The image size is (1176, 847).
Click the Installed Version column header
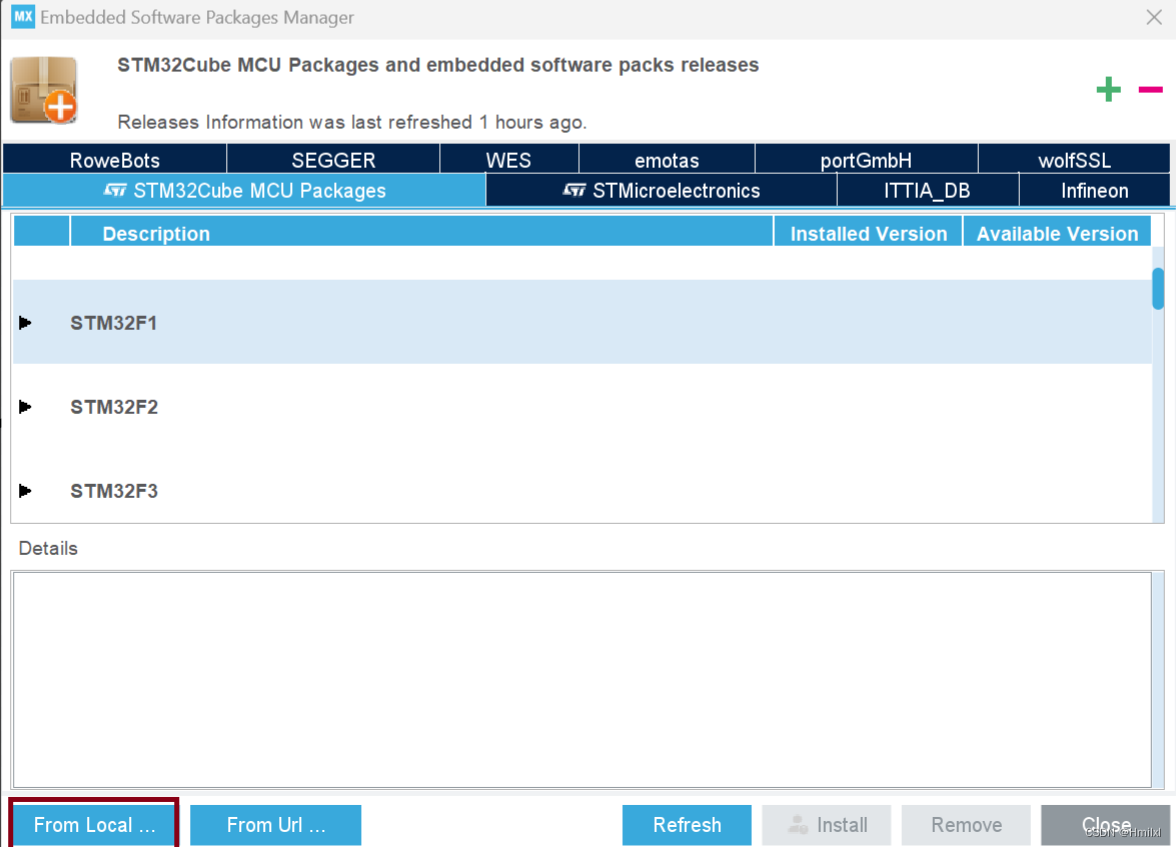click(x=868, y=233)
